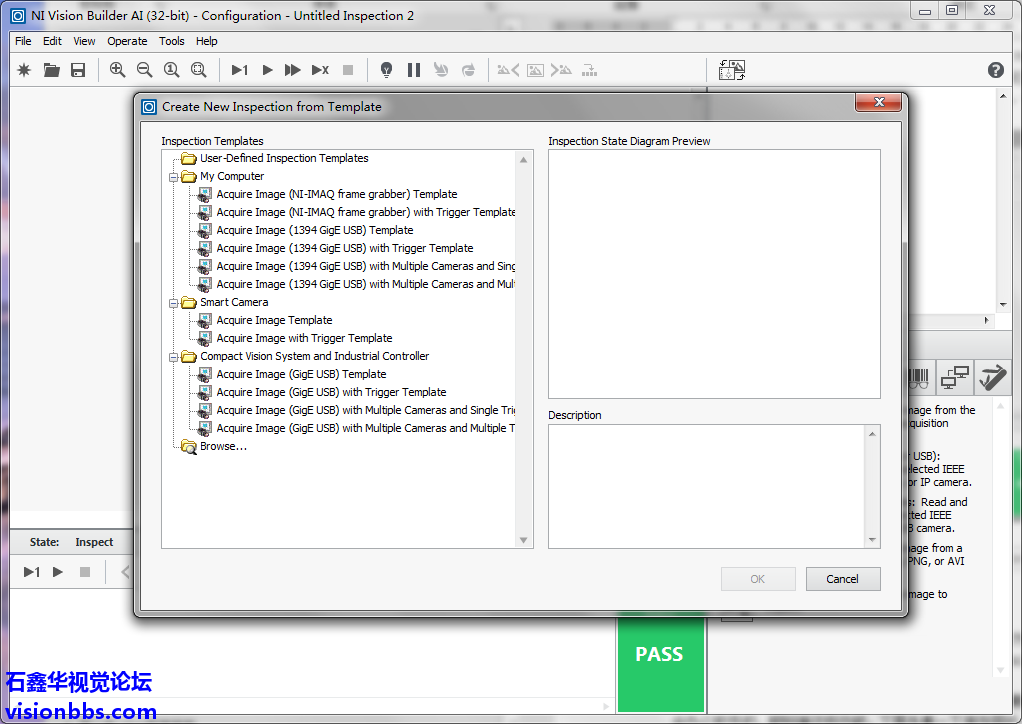Click the Cancel button in the dialog
This screenshot has height=724, width=1022.
tap(842, 579)
